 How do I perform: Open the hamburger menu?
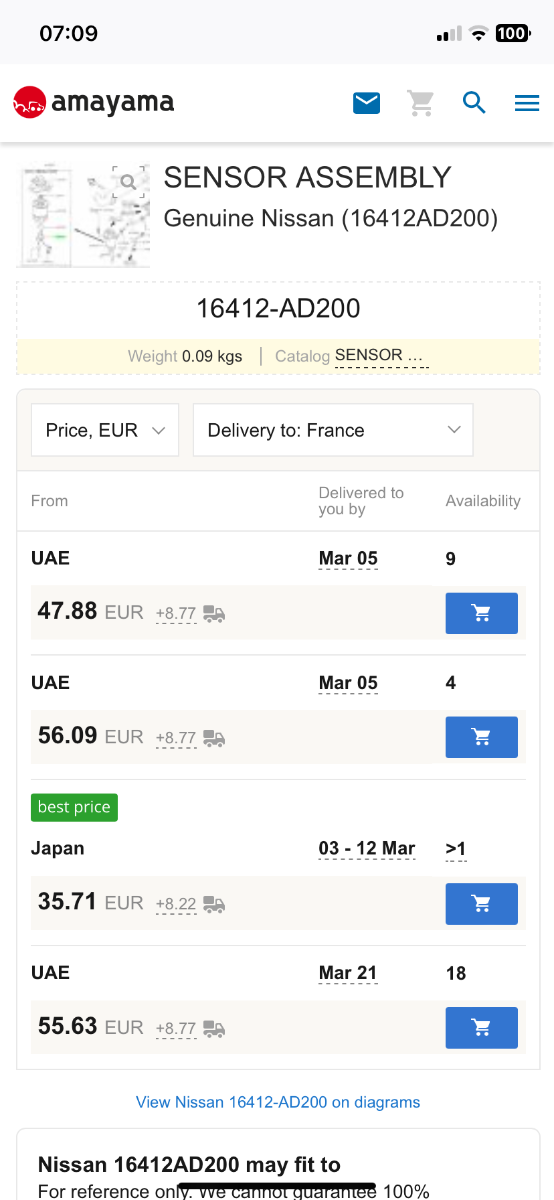(527, 103)
